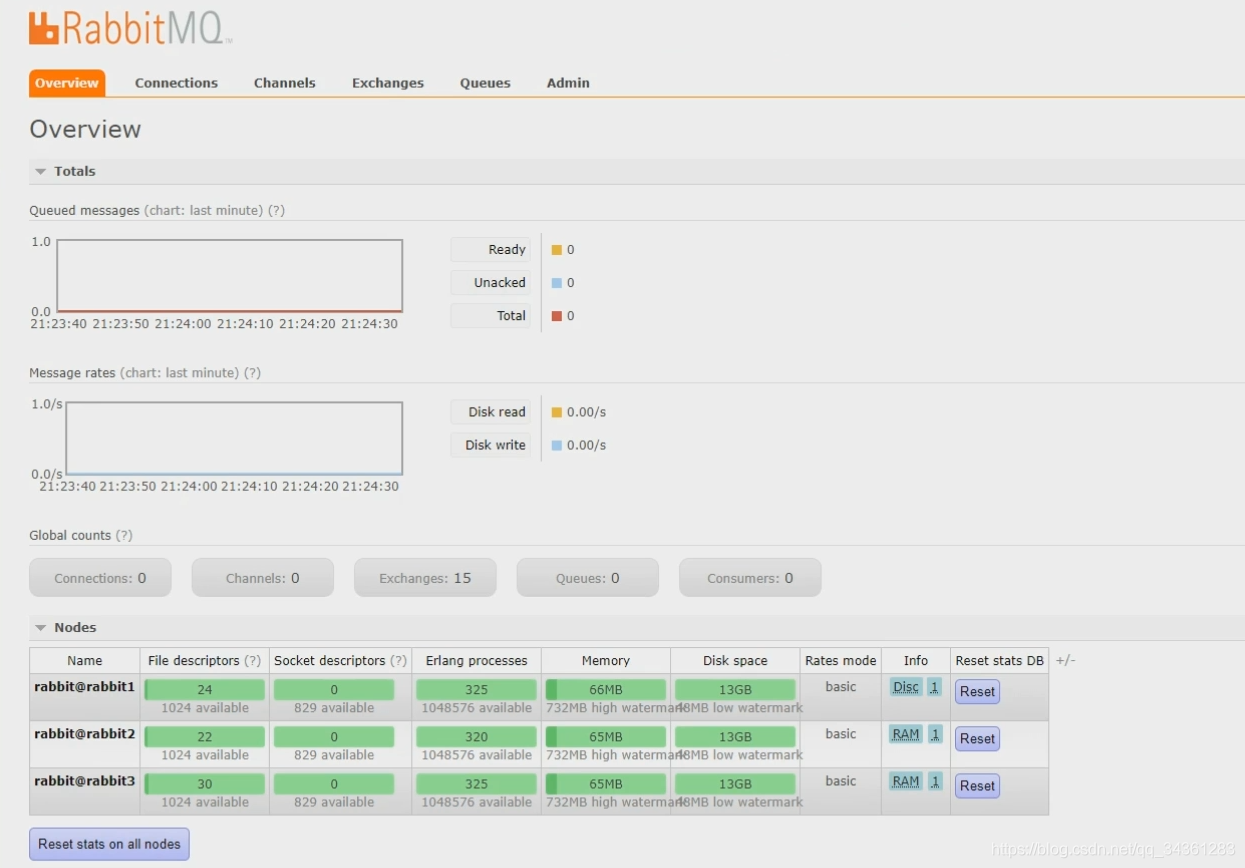Open the Exchanges tab
1245x868 pixels.
point(388,83)
